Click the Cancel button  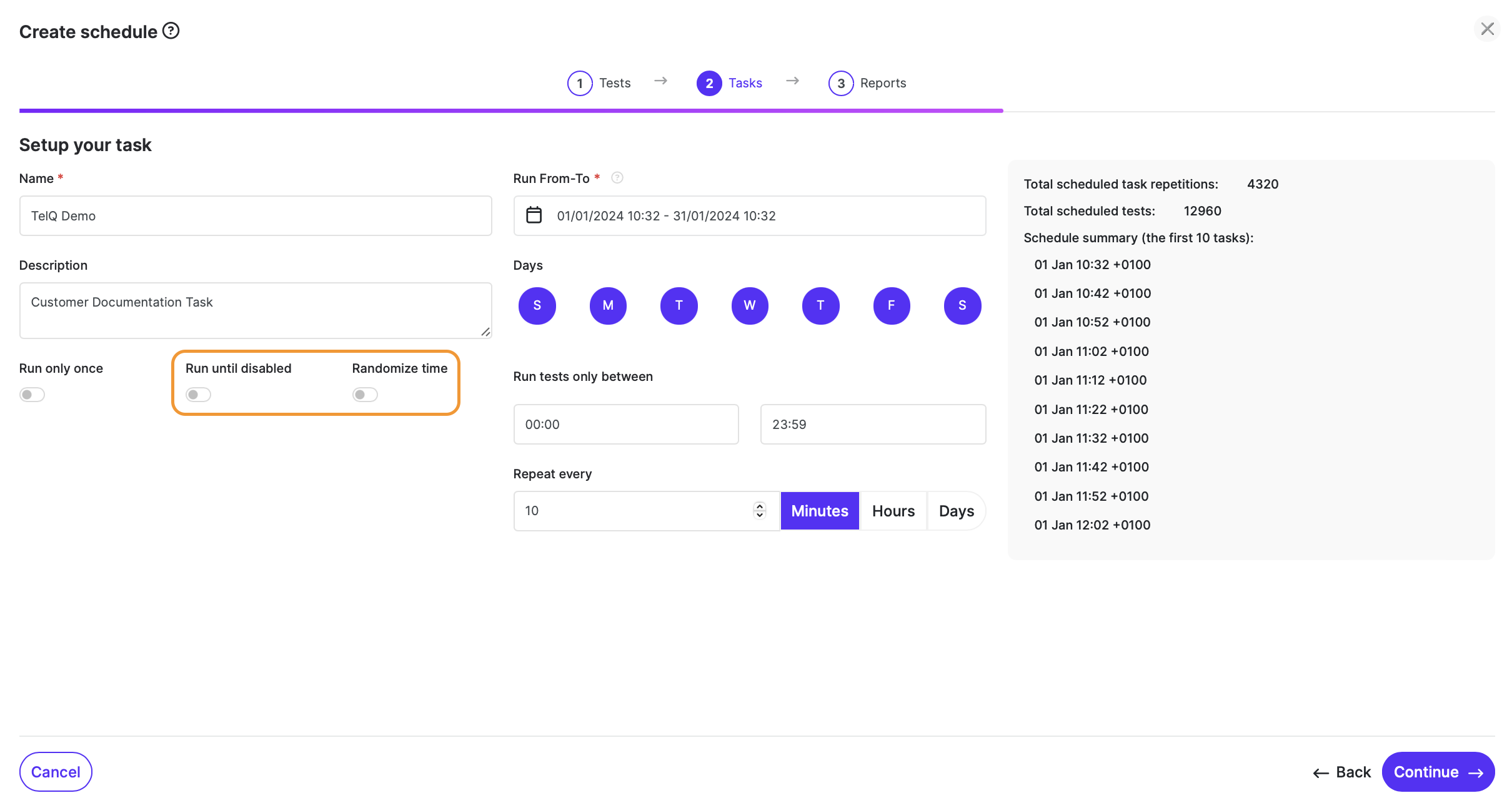[56, 772]
